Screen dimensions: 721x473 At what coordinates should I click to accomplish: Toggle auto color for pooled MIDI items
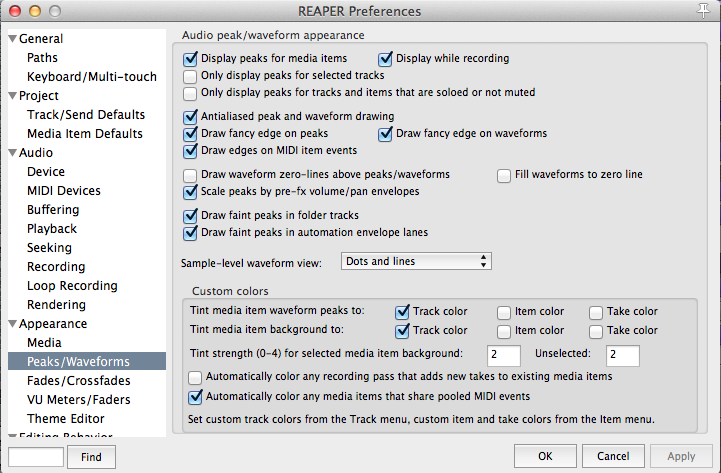pos(195,397)
